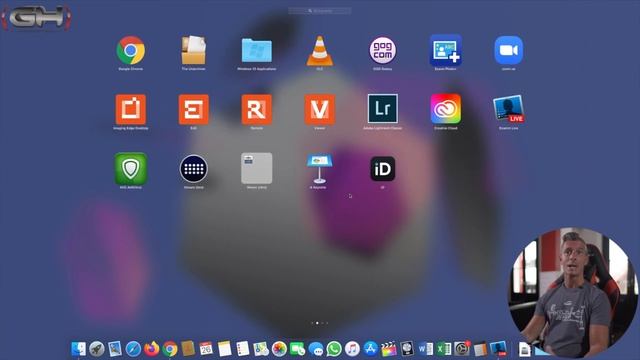The height and width of the screenshot is (360, 640).
Task: Open the black iD app
Action: [382, 169]
